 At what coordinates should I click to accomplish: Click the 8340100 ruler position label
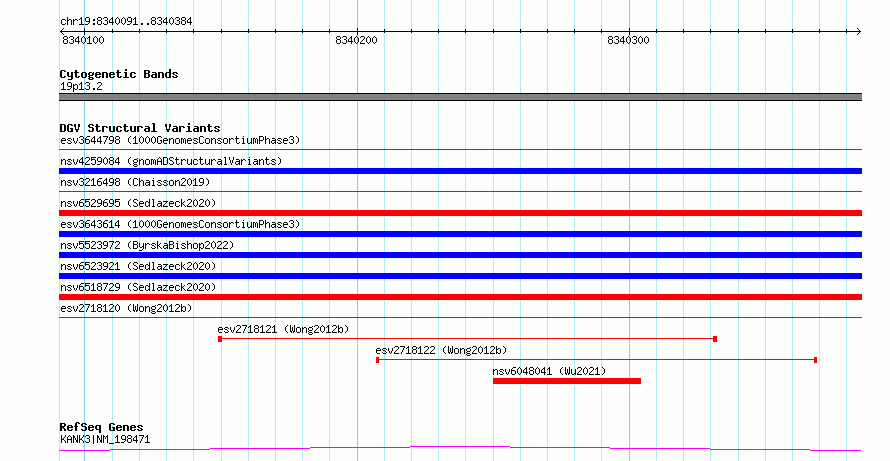click(x=83, y=40)
